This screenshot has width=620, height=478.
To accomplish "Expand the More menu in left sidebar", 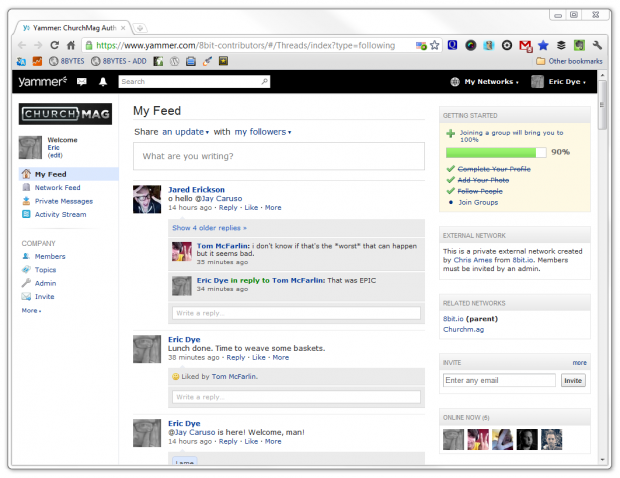I will click(31, 311).
